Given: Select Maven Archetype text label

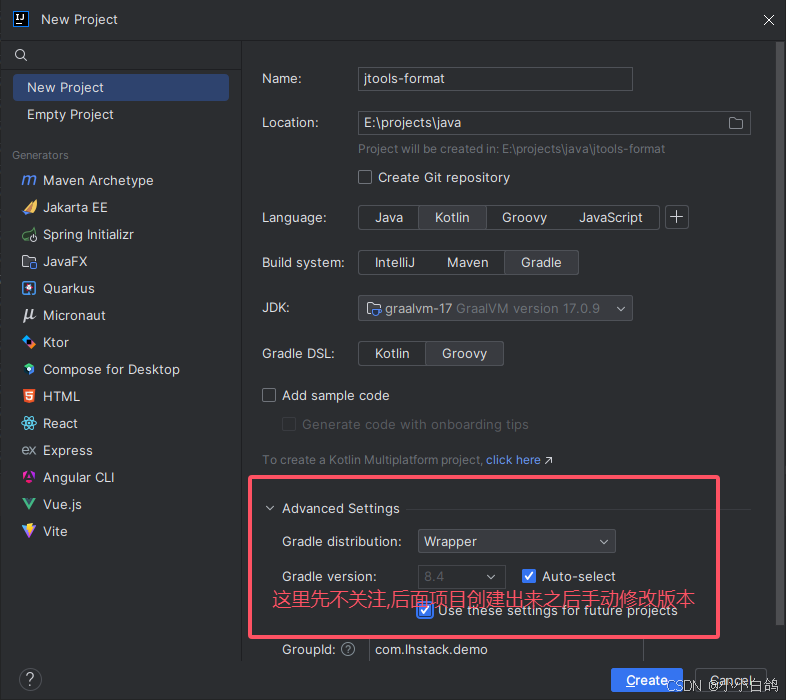Looking at the screenshot, I should pos(98,181).
